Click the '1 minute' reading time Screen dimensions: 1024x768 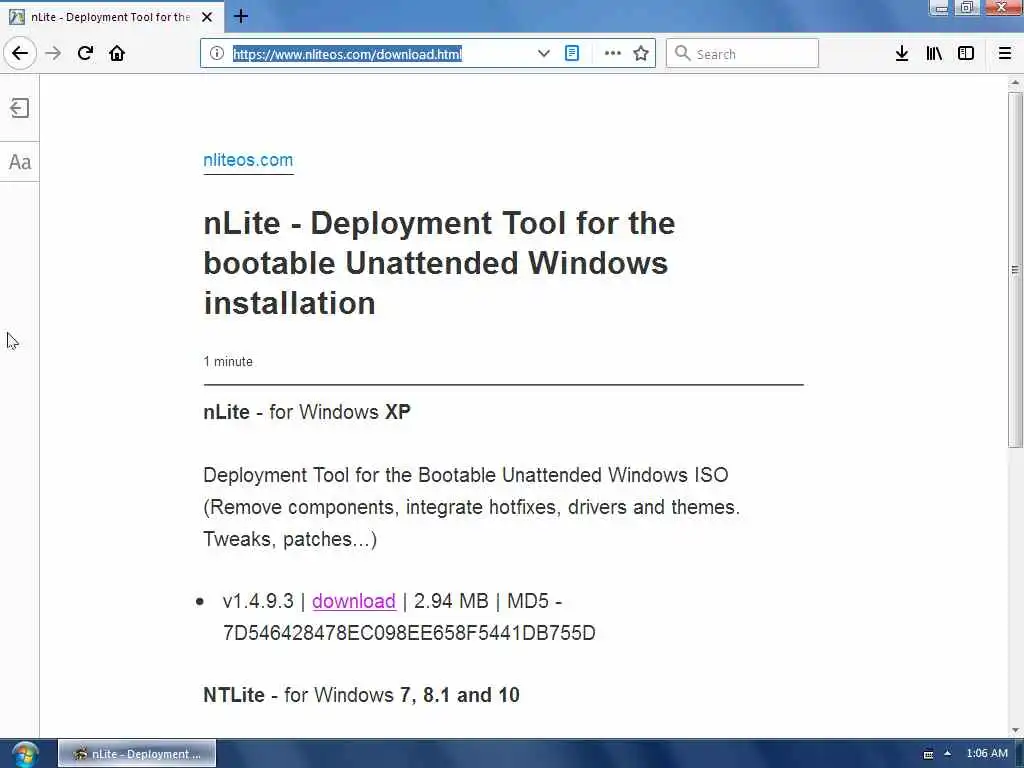(228, 361)
